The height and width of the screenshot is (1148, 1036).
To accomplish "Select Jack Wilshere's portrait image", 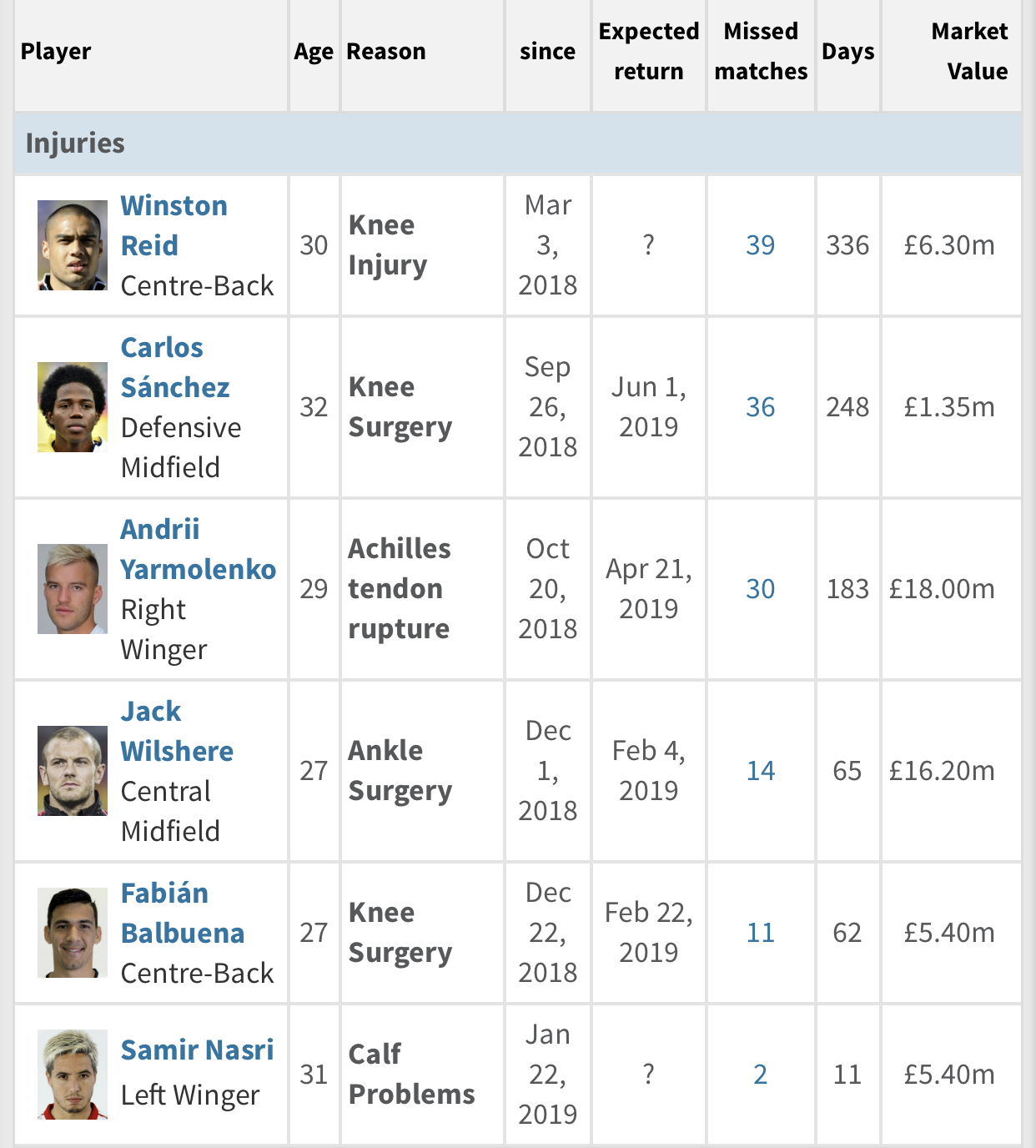I will click(73, 771).
